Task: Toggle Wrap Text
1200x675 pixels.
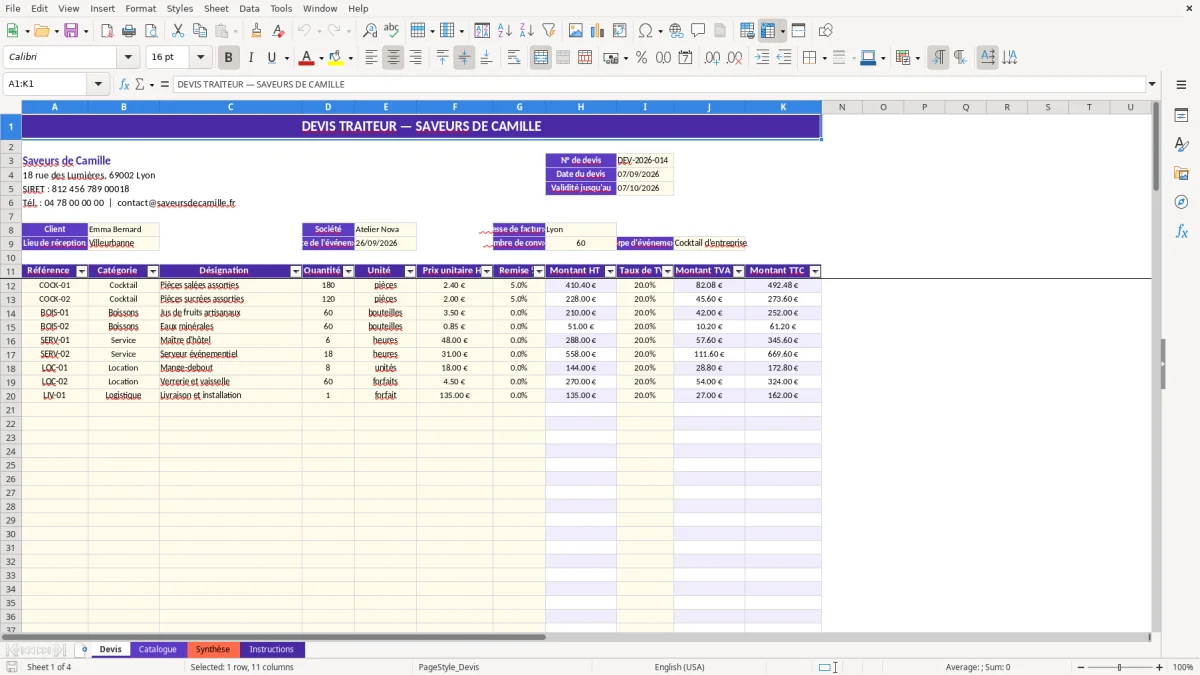Action: click(513, 57)
